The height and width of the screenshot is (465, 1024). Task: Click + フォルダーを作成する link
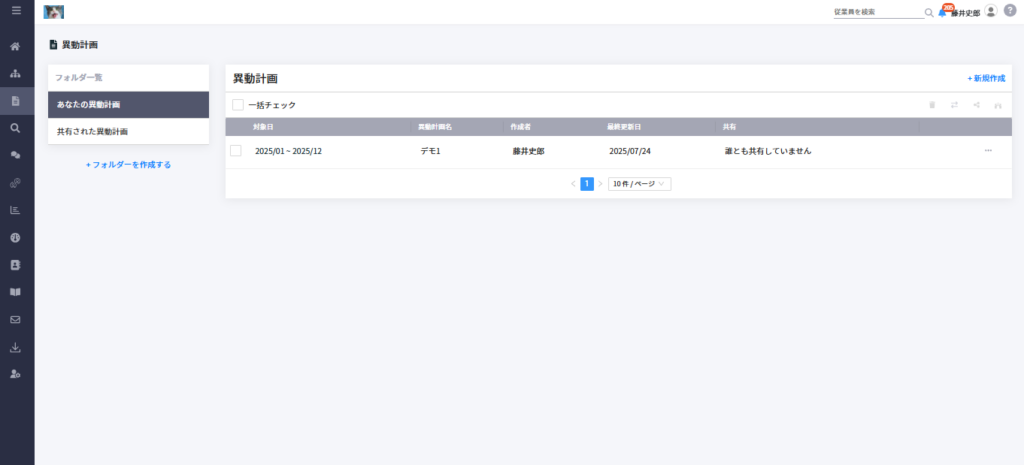click(129, 165)
